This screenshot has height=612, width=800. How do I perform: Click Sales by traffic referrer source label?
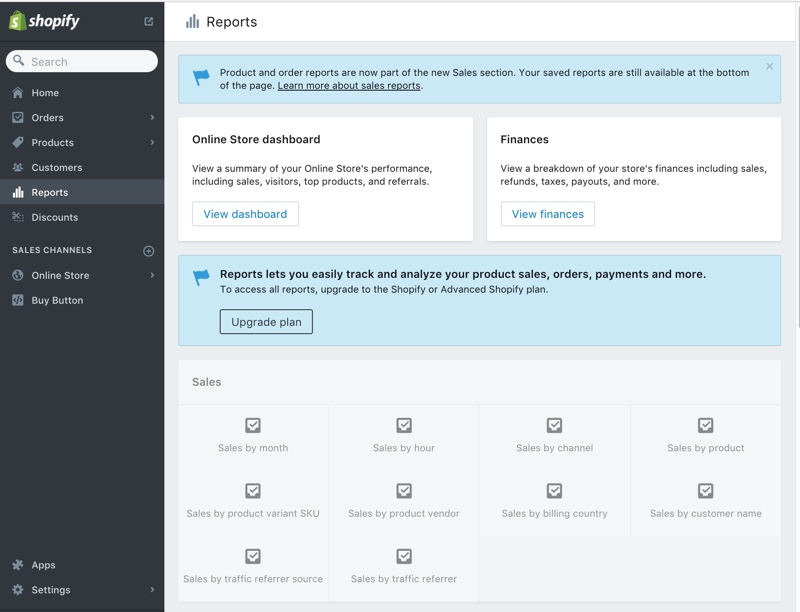[253, 579]
